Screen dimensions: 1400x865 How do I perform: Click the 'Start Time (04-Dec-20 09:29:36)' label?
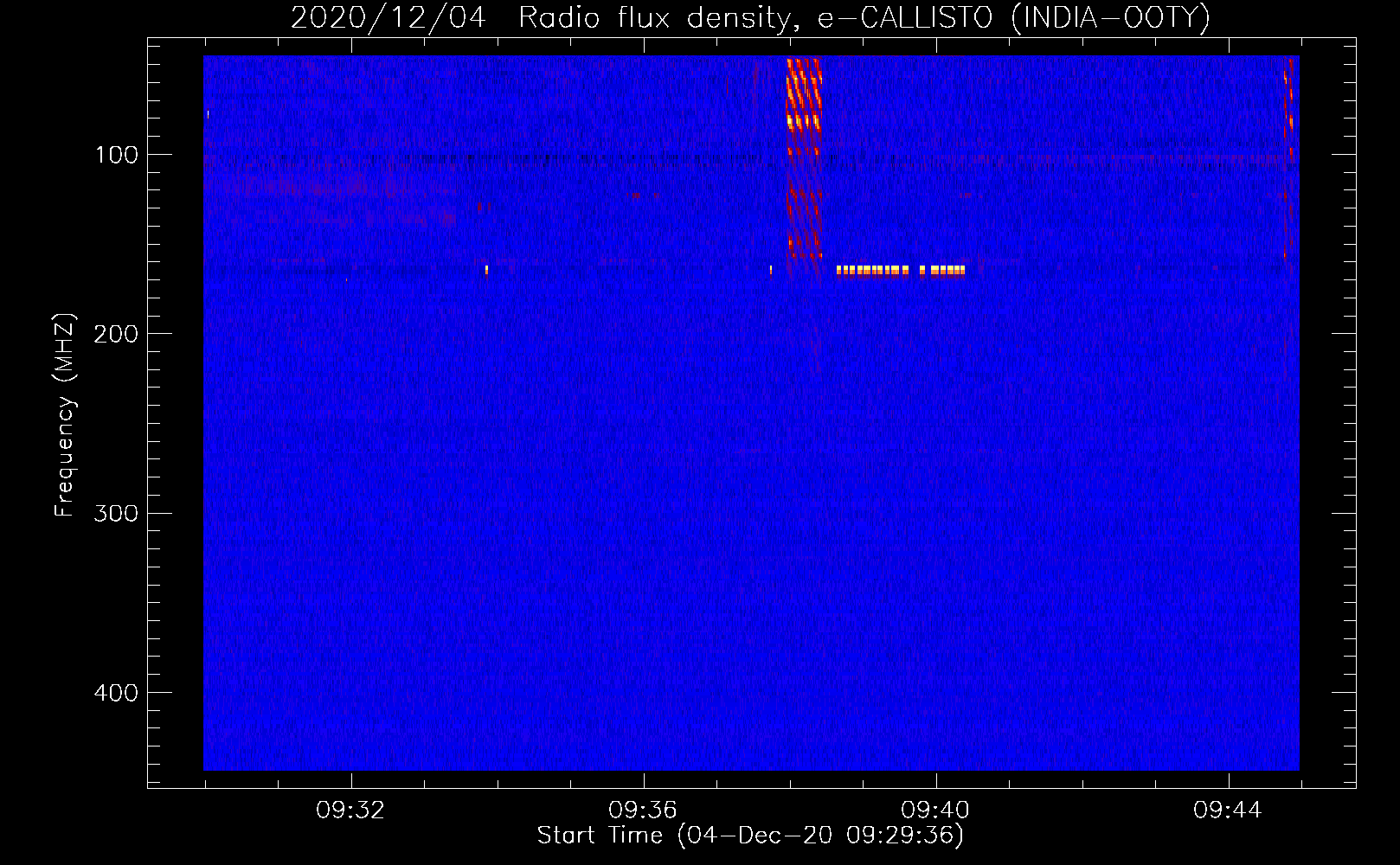coord(750,836)
